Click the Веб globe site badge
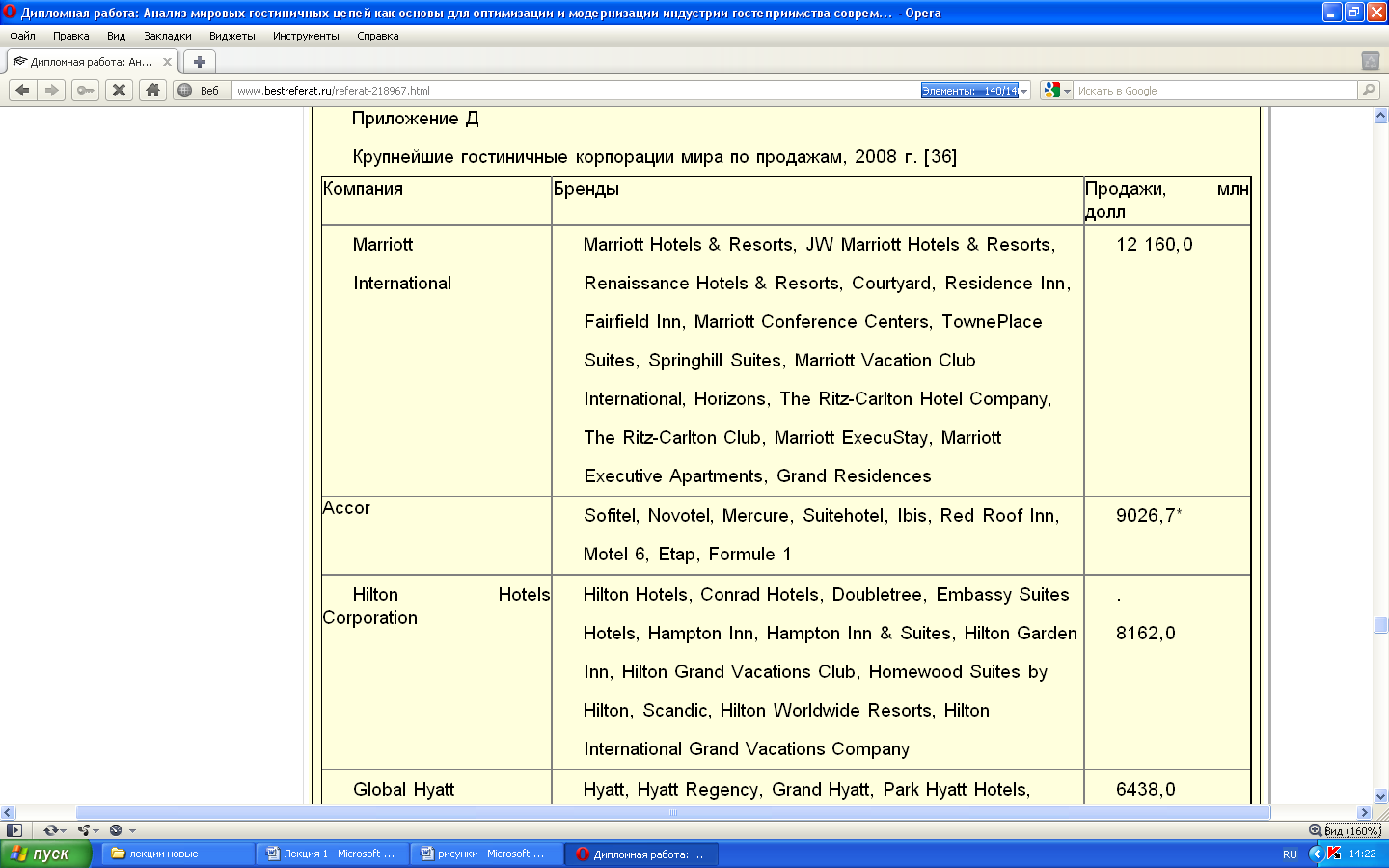1389x868 pixels. pyautogui.click(x=201, y=91)
